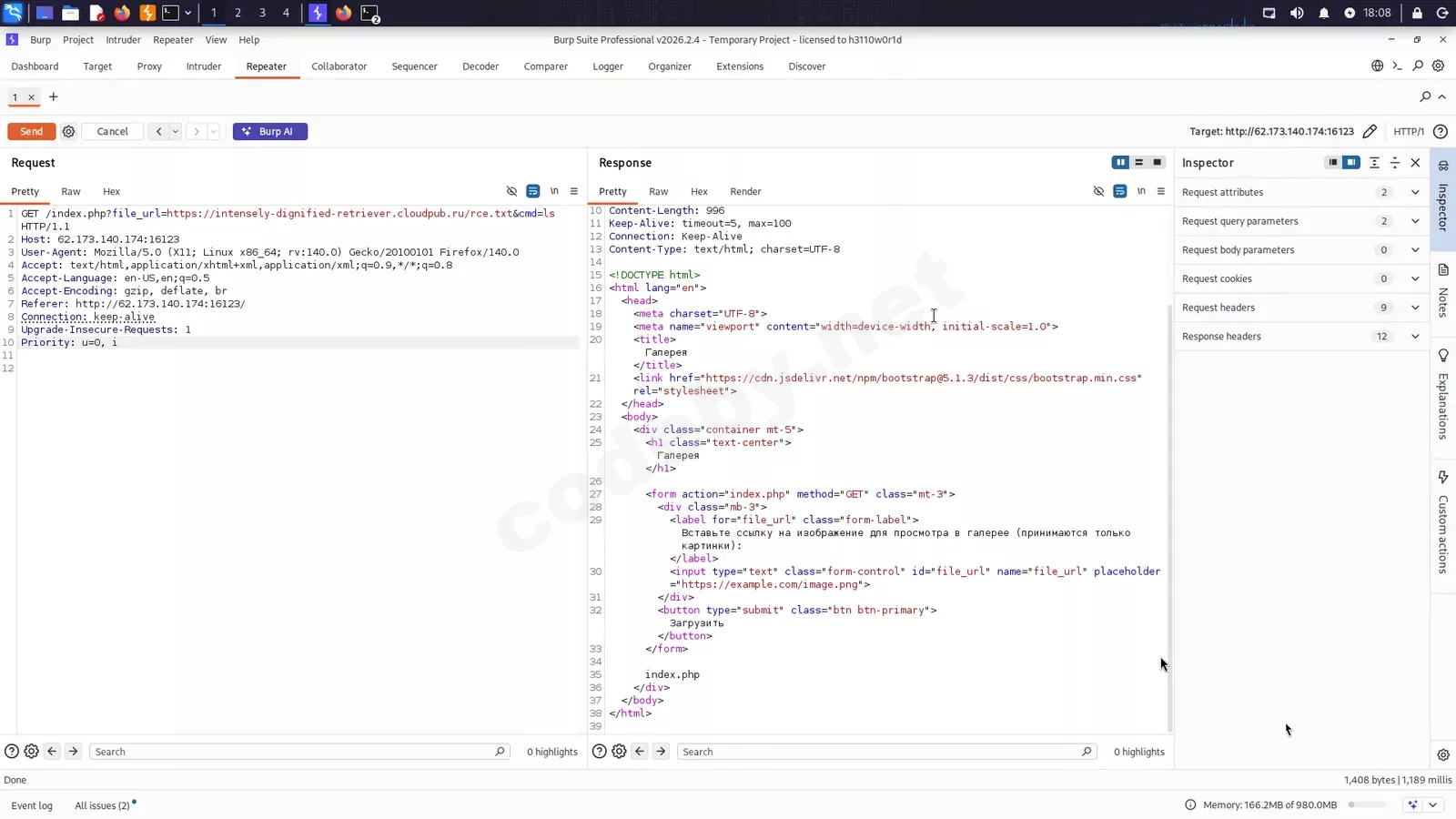
Task: Open Repeater send options gear next to Send
Action: 68,131
